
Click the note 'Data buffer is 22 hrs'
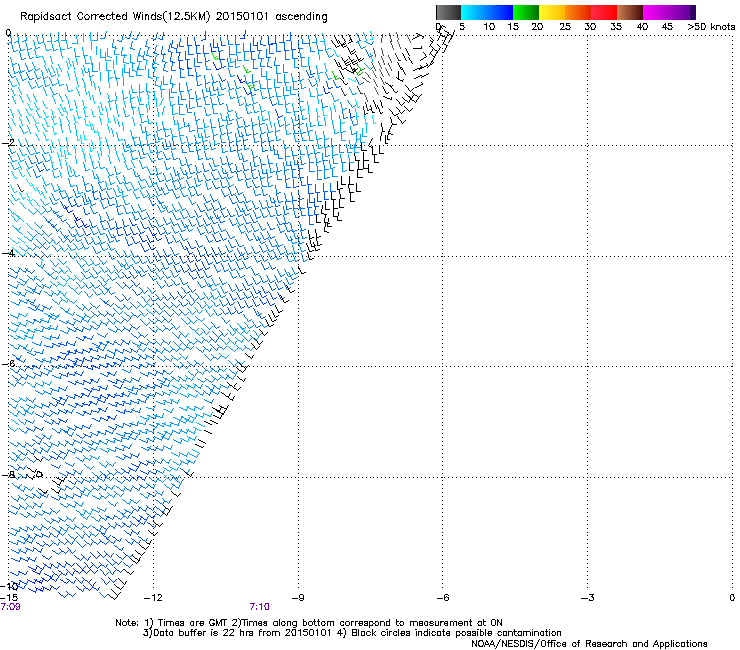pyautogui.click(x=204, y=633)
